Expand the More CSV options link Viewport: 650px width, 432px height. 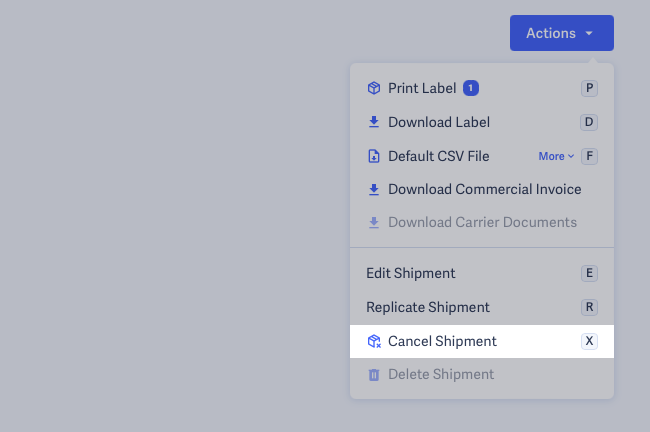pyautogui.click(x=556, y=156)
